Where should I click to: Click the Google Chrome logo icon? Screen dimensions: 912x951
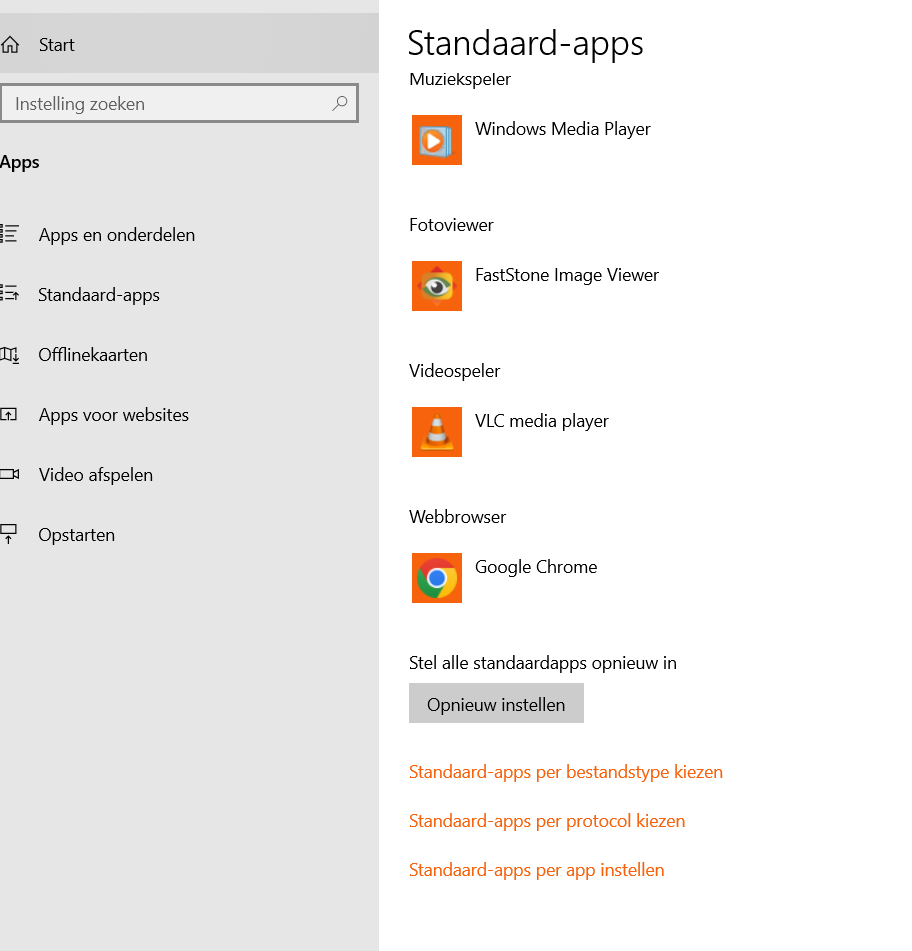point(436,578)
